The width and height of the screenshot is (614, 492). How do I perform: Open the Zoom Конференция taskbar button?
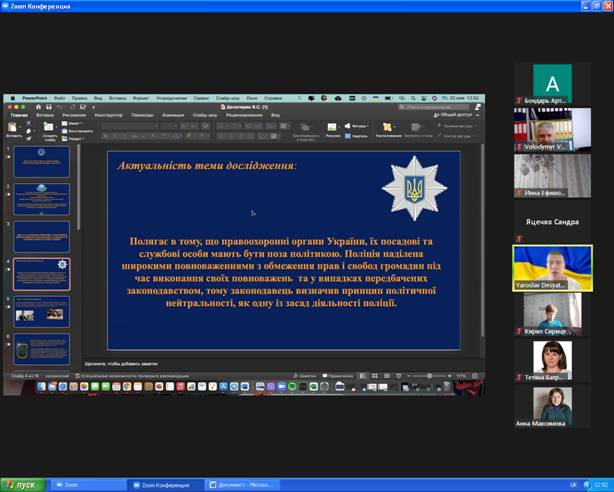pyautogui.click(x=165, y=485)
